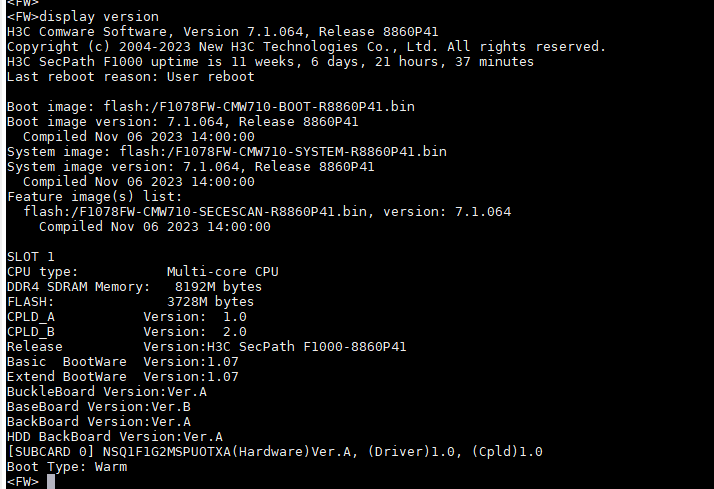Click the "SLOT 1" text
The height and width of the screenshot is (489, 714).
[31, 256]
